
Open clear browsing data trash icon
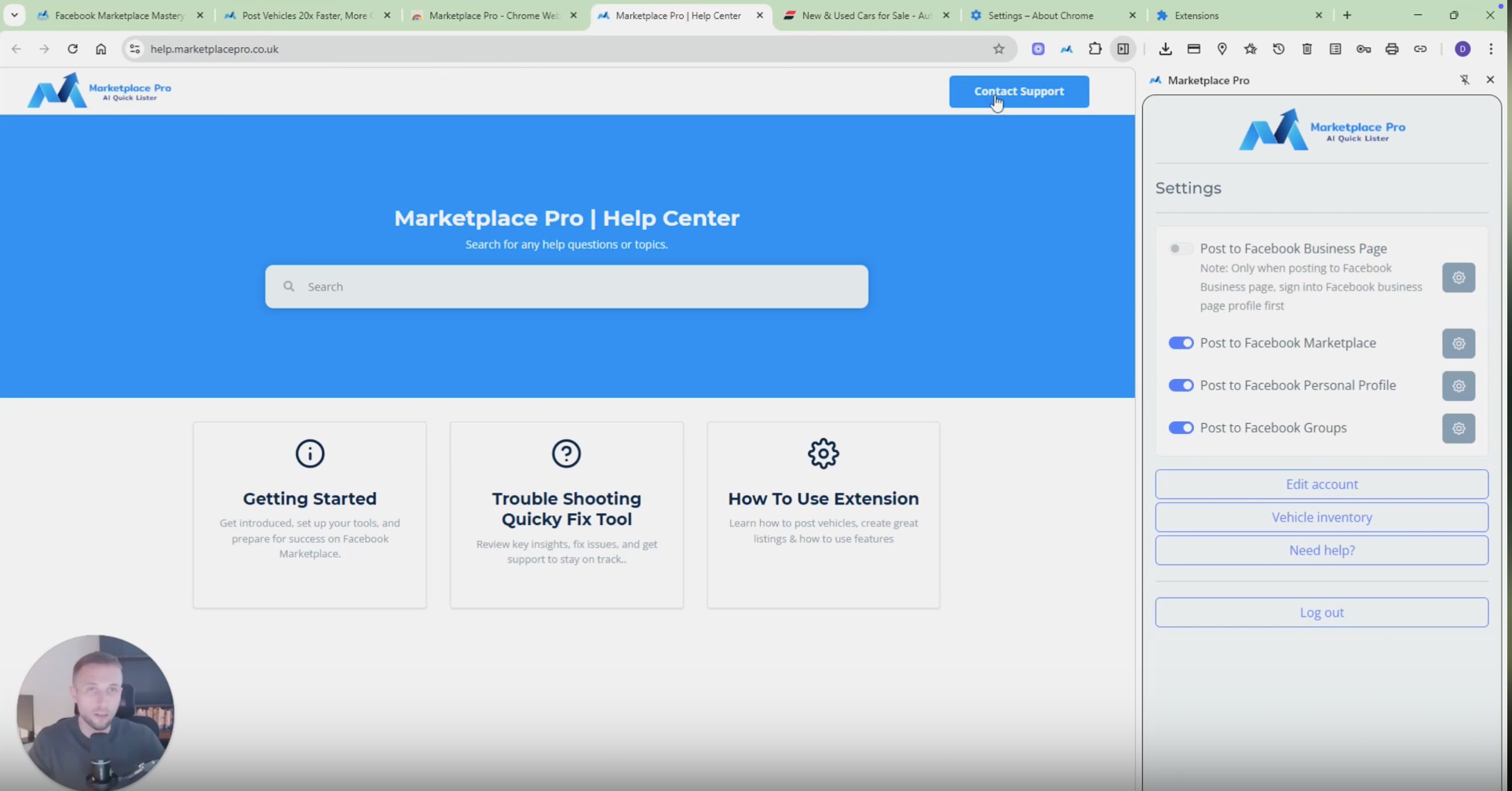click(1306, 49)
